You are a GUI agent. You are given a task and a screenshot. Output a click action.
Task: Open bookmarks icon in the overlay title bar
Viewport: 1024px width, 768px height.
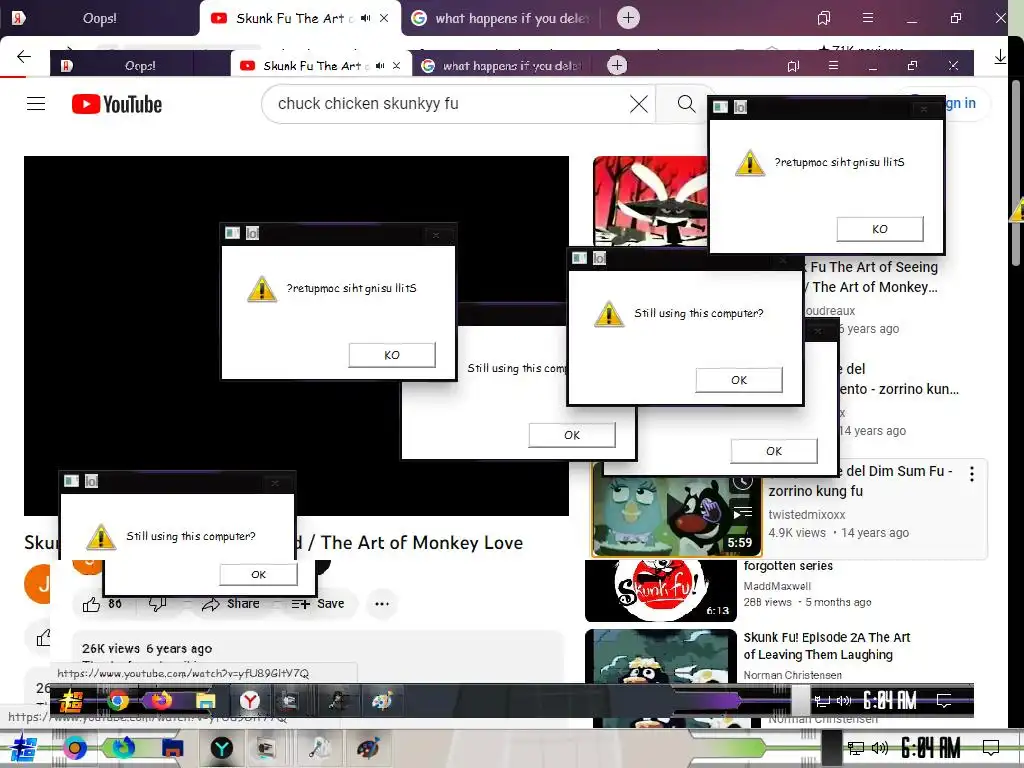pos(793,66)
